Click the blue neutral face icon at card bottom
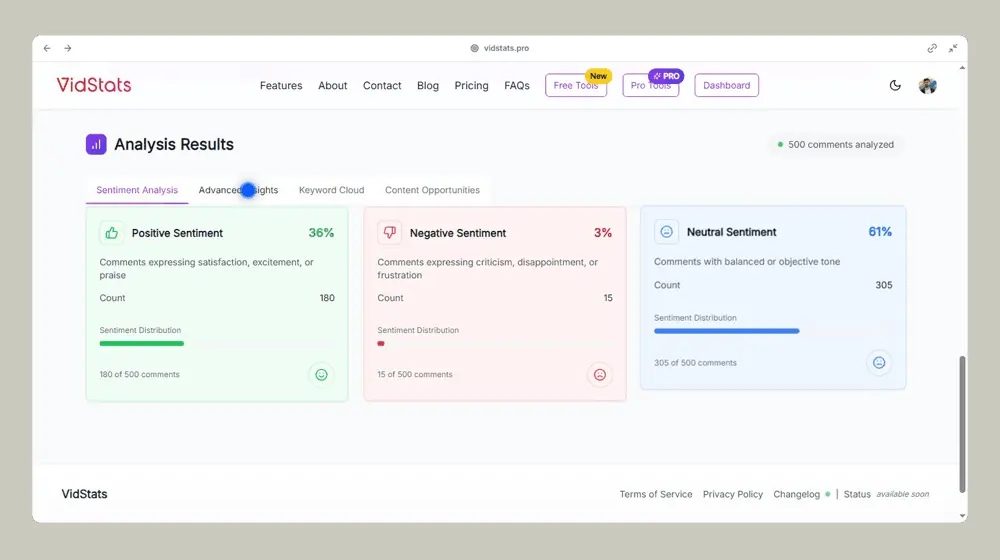Viewport: 1000px width, 560px height. pos(879,363)
